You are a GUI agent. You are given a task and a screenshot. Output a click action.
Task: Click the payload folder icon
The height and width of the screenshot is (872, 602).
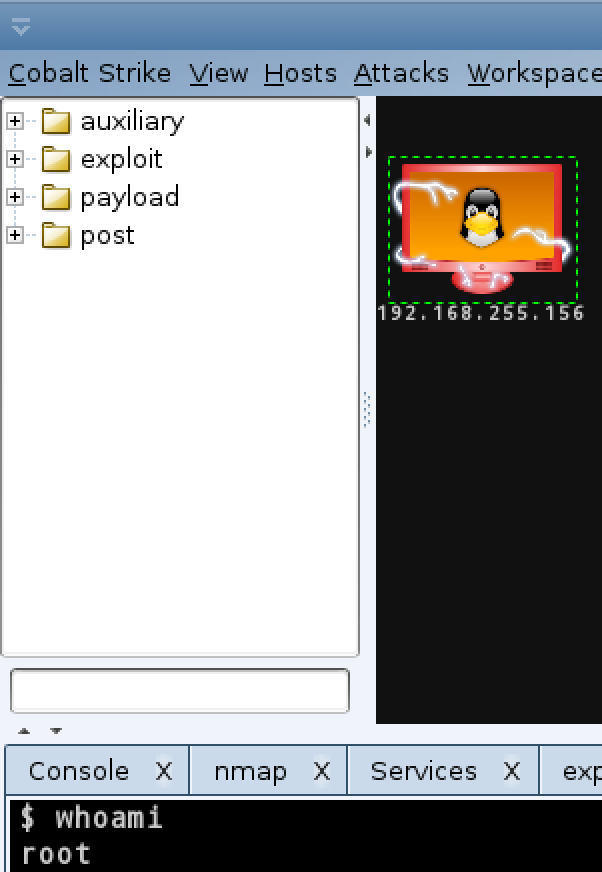coord(56,197)
